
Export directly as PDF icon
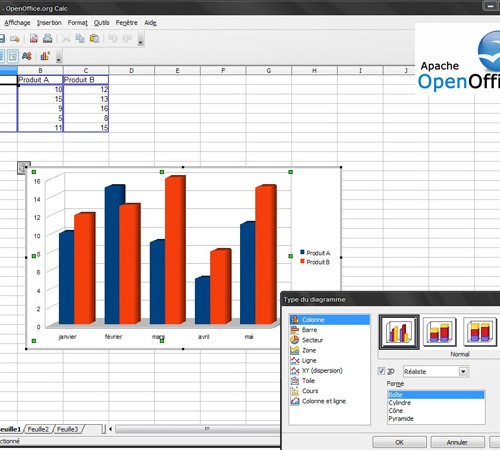pyautogui.click(x=33, y=38)
